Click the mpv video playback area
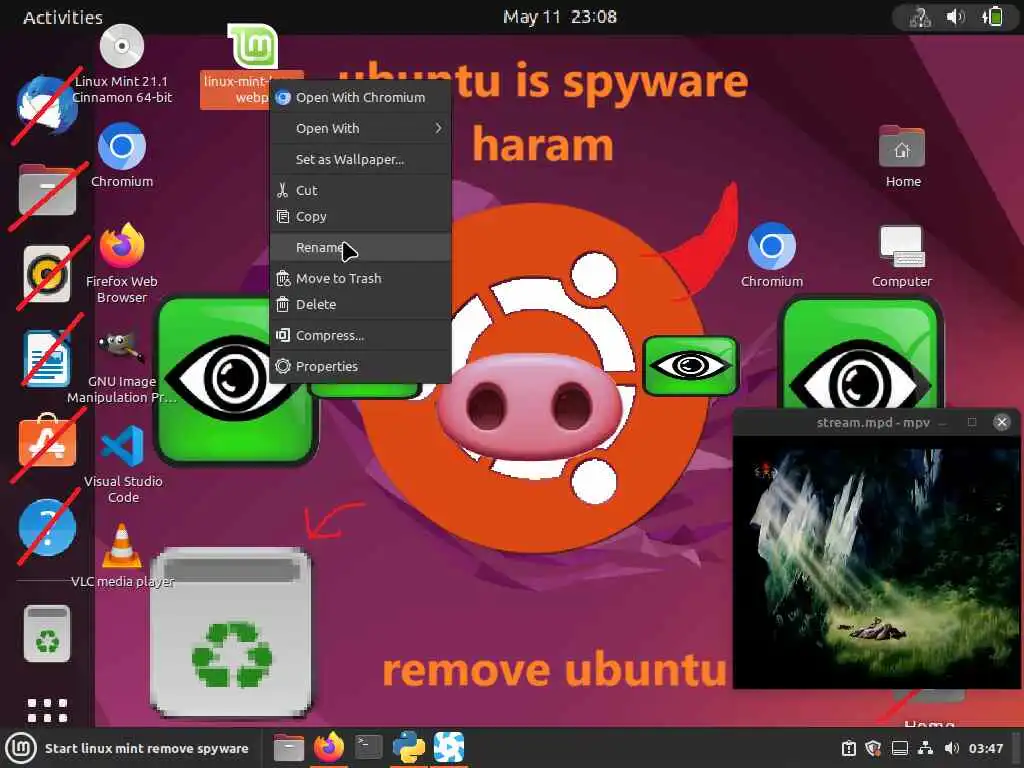The width and height of the screenshot is (1024, 768). 876,562
